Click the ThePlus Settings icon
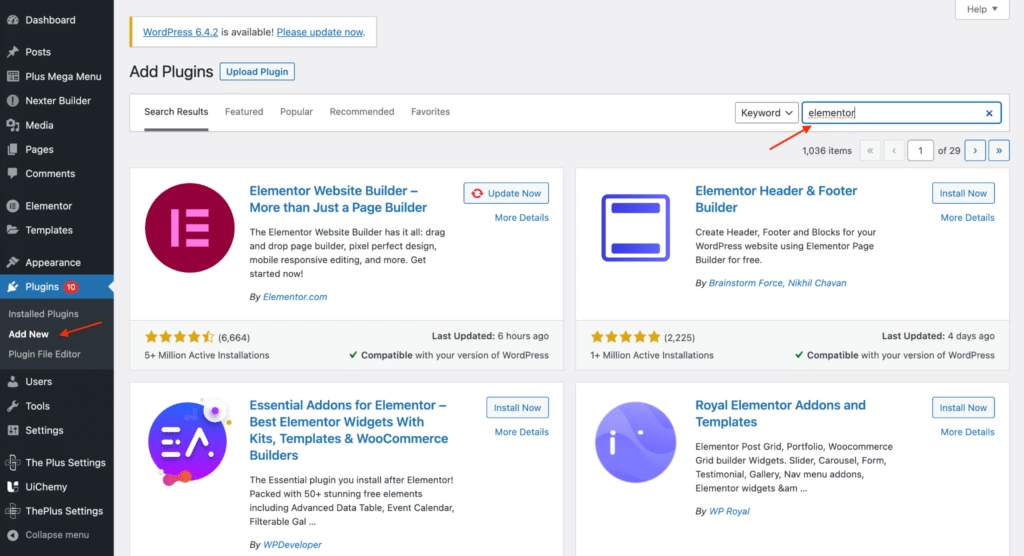Viewport: 1024px width, 556px height. 12,511
